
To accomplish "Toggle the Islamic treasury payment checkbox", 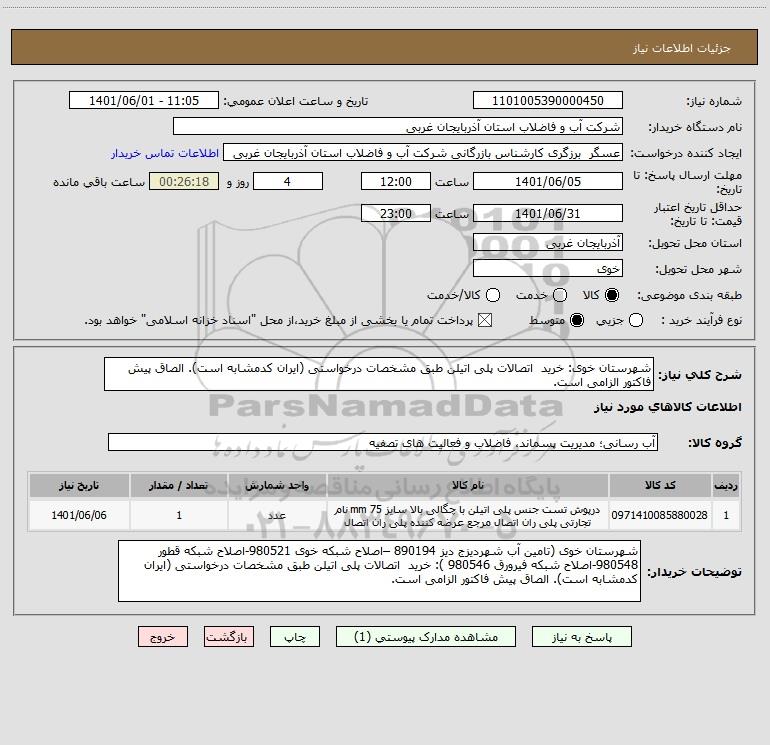I will (x=485, y=320).
